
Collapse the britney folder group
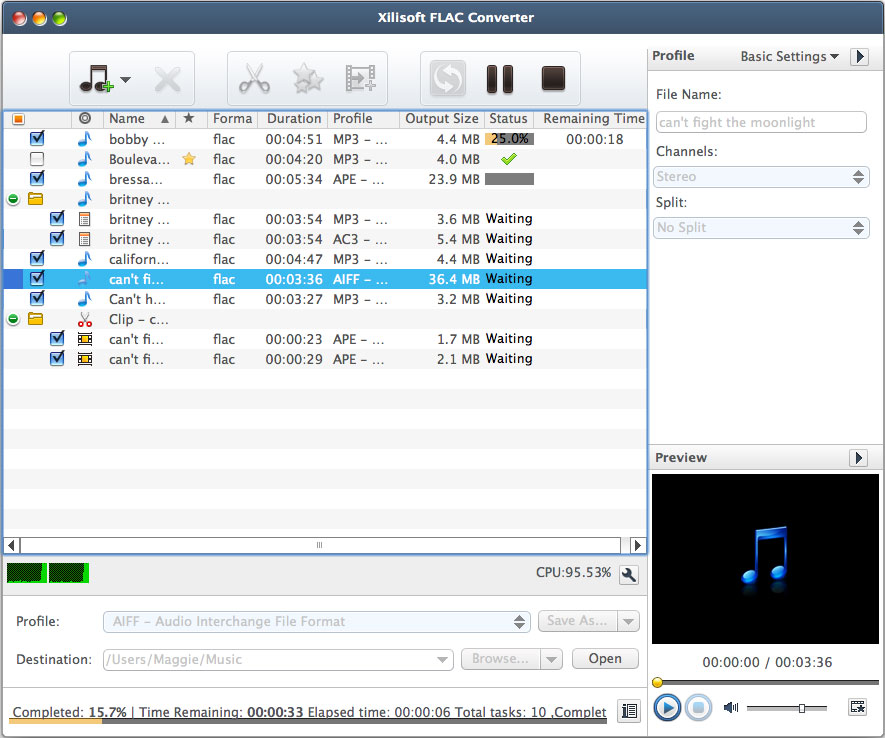point(13,199)
